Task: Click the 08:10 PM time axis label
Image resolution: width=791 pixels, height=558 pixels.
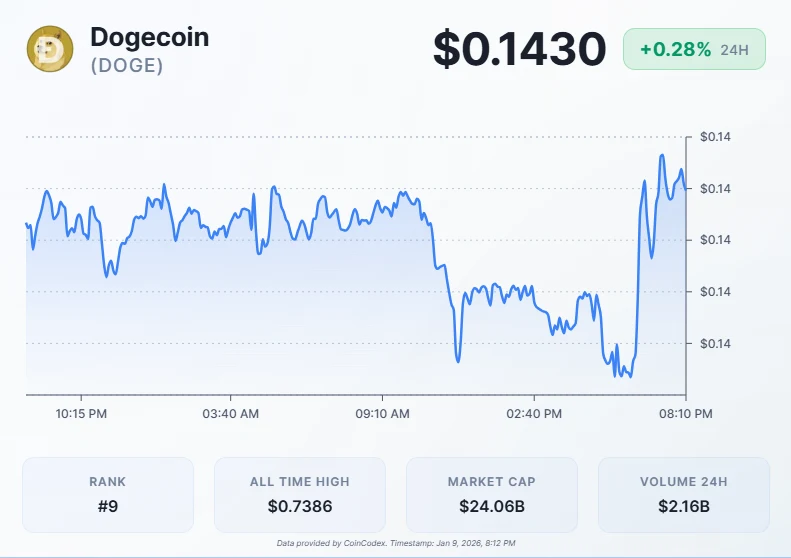Action: [x=685, y=413]
